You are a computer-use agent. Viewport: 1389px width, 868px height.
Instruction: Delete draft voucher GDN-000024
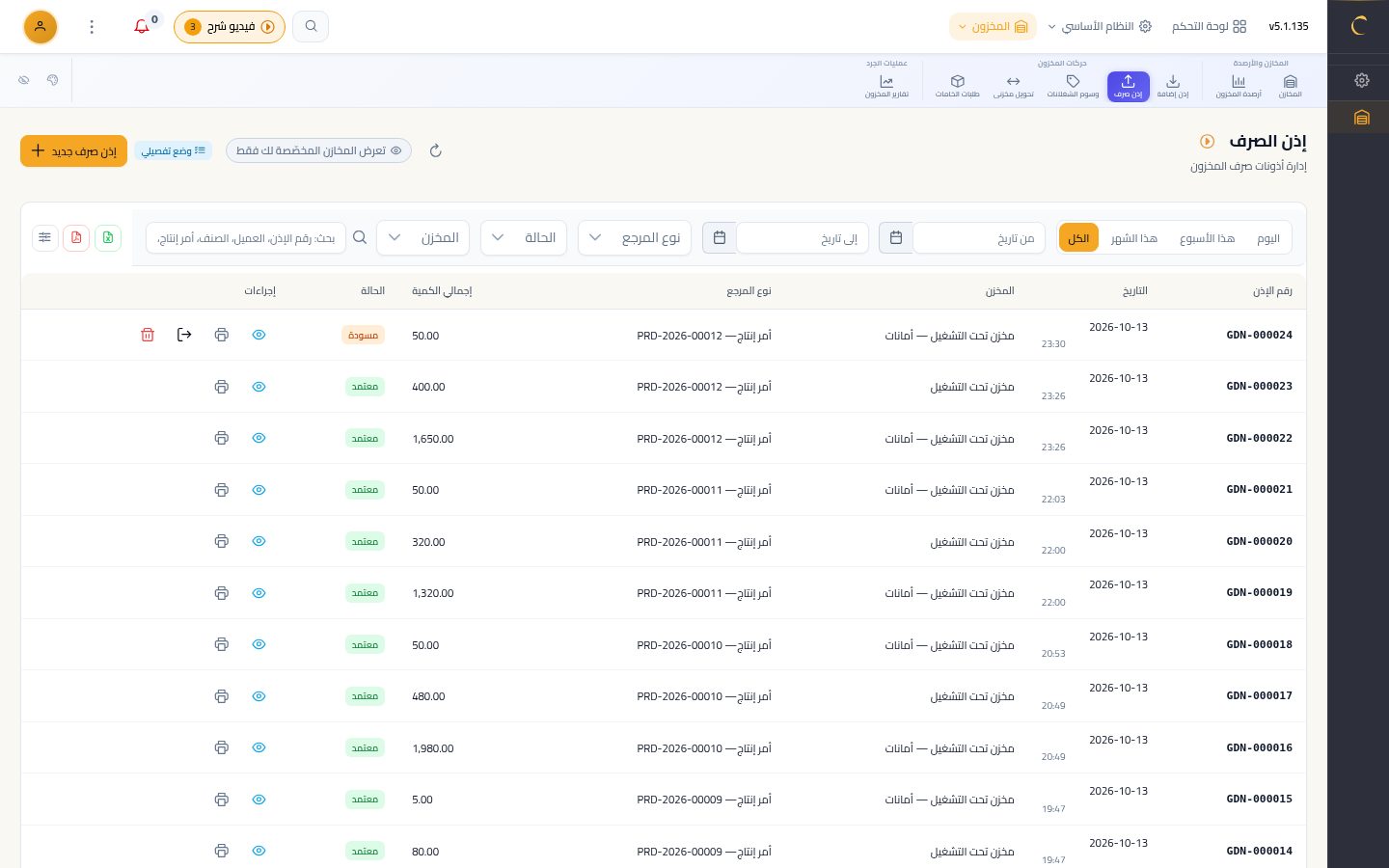point(148,335)
